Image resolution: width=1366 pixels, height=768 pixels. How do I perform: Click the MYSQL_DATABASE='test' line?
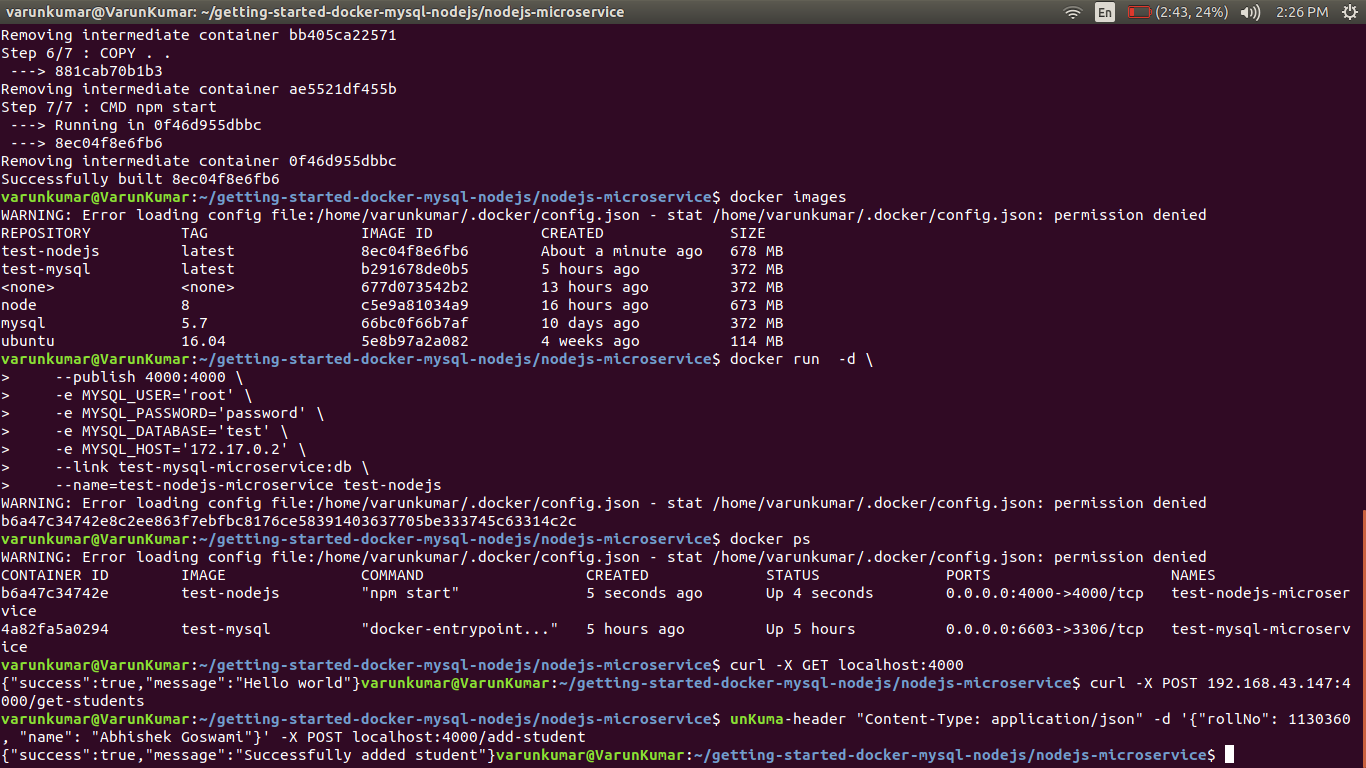pos(172,431)
